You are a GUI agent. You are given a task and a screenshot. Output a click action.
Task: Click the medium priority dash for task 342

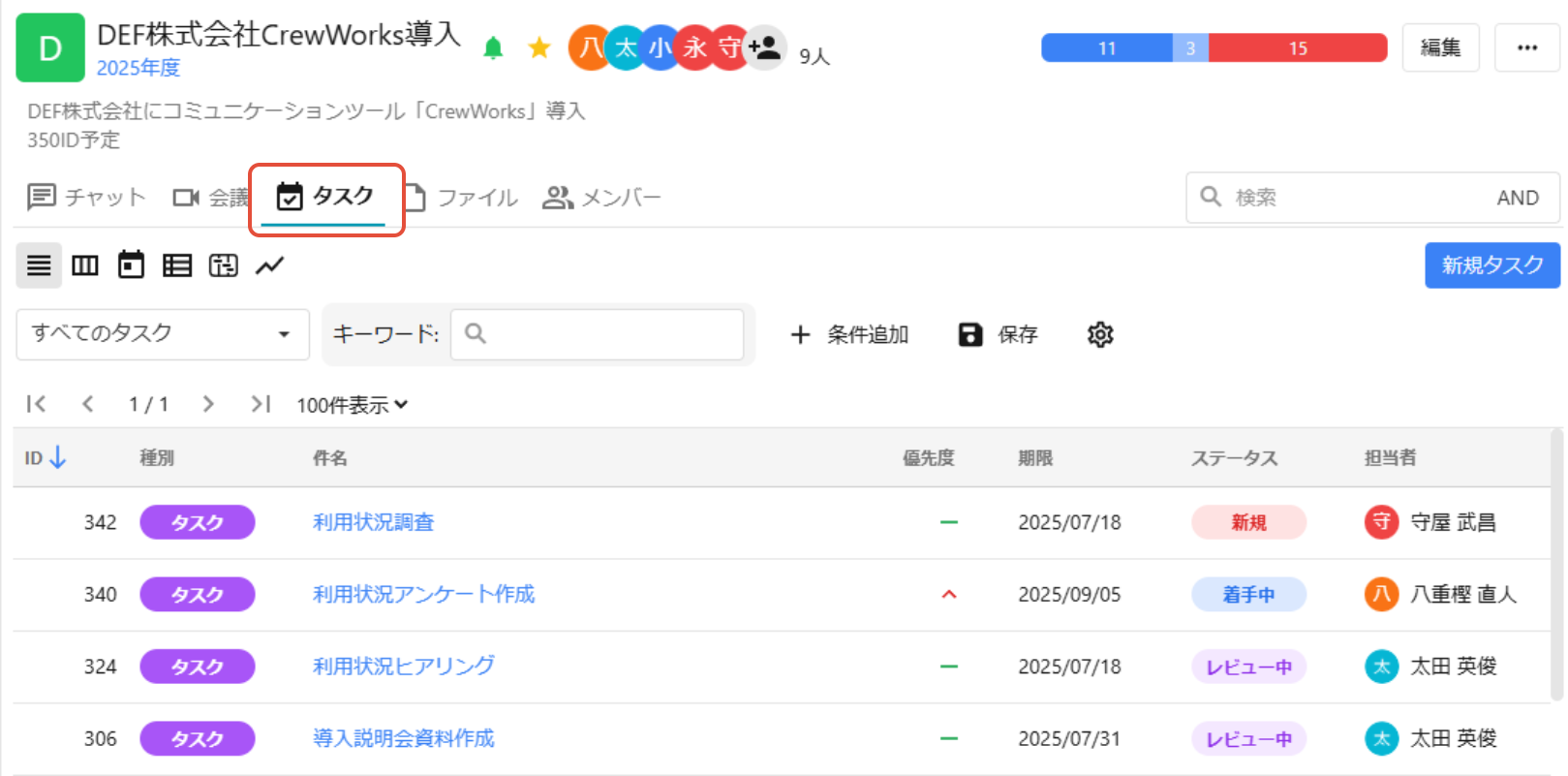point(949,523)
